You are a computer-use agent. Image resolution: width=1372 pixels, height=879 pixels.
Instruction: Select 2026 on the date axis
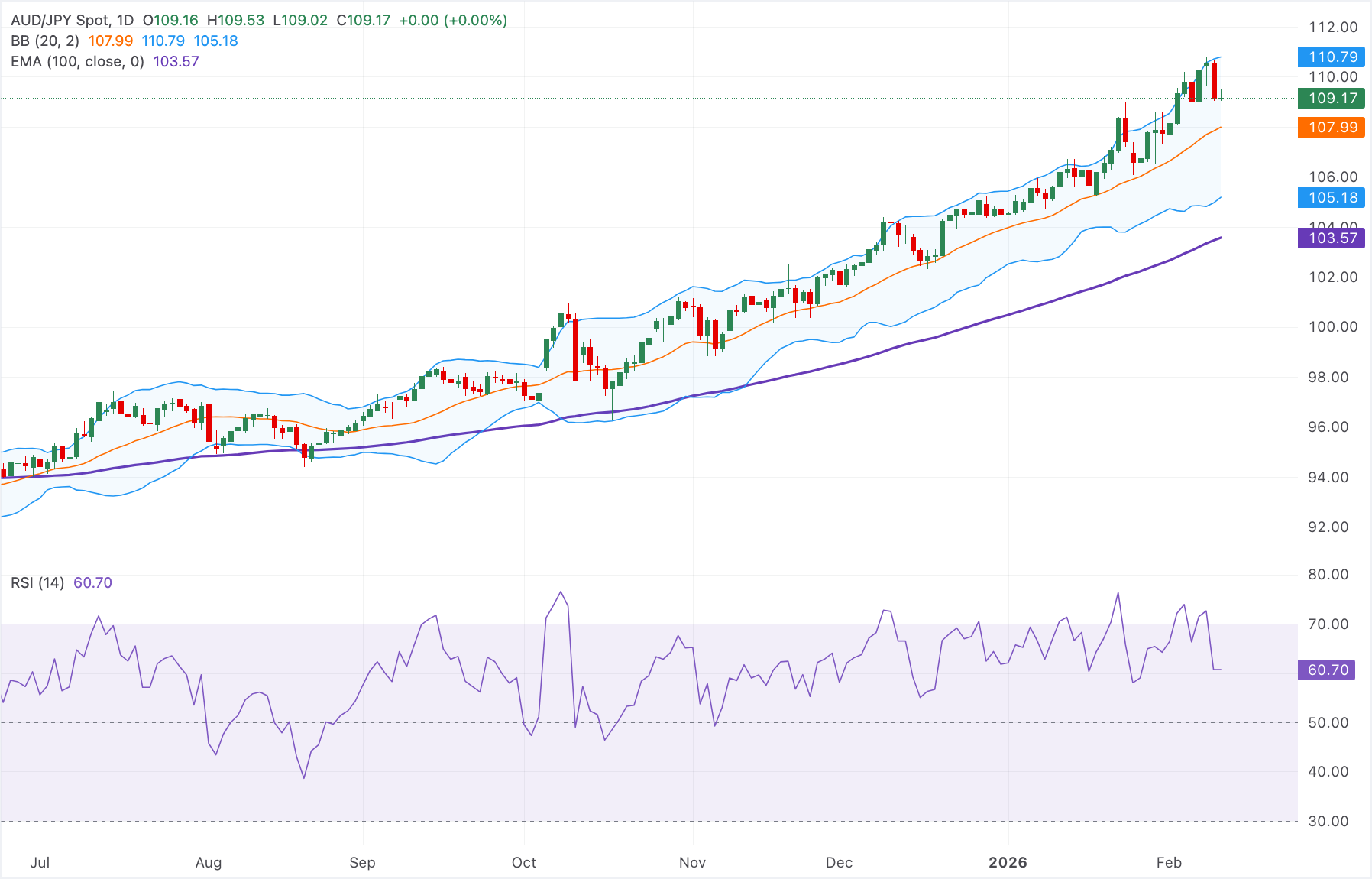click(x=1010, y=863)
